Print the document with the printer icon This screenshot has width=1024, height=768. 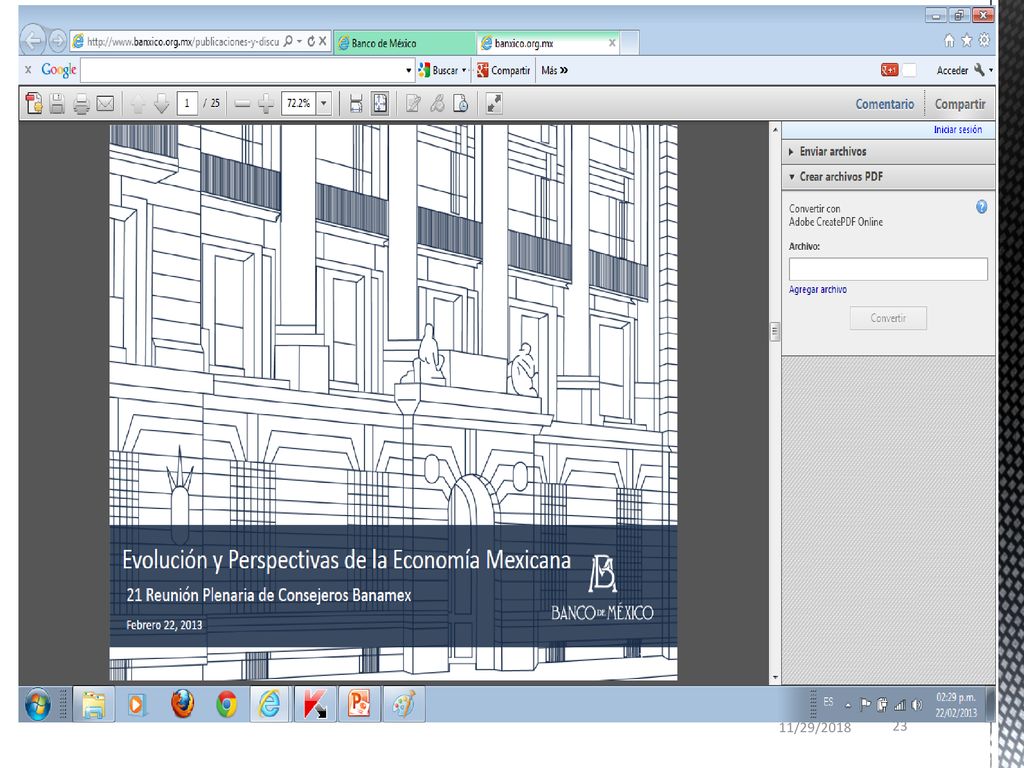[x=81, y=103]
